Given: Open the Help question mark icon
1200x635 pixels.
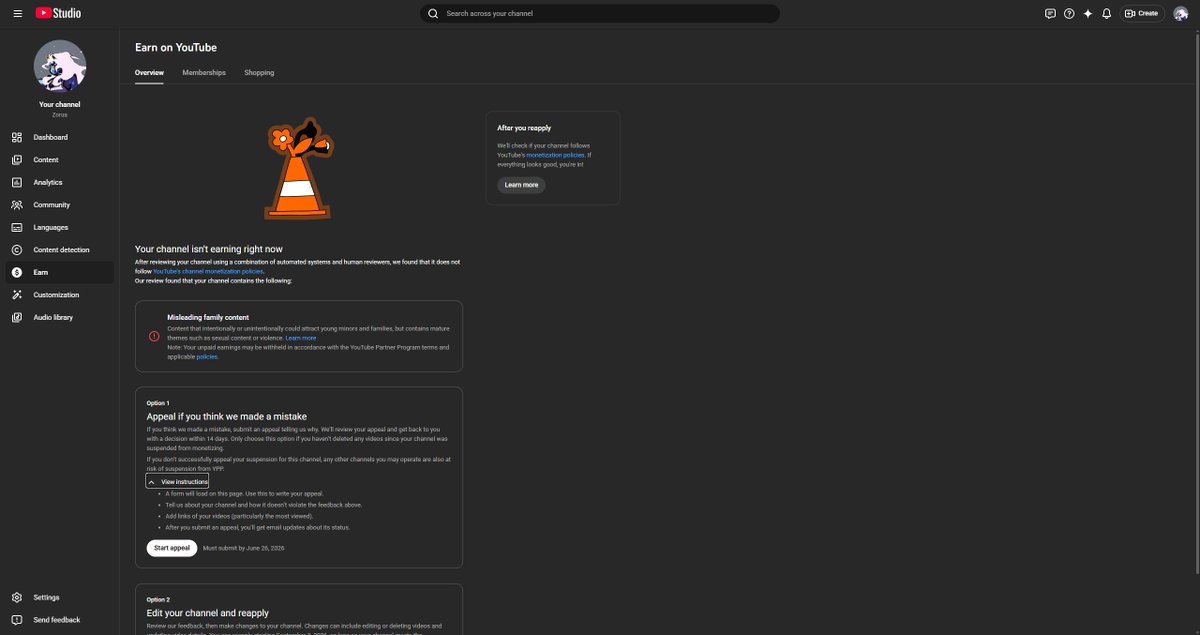Looking at the screenshot, I should coord(1069,13).
